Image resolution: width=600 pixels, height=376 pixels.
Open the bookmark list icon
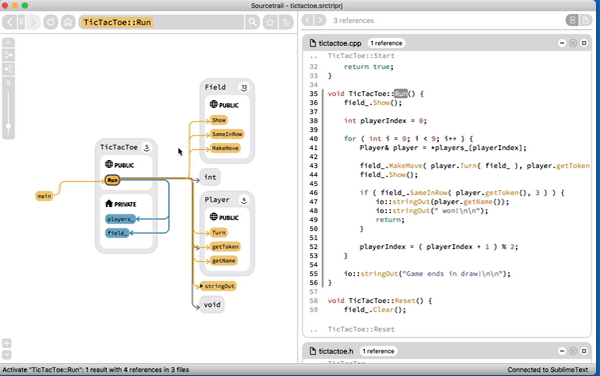click(x=286, y=22)
